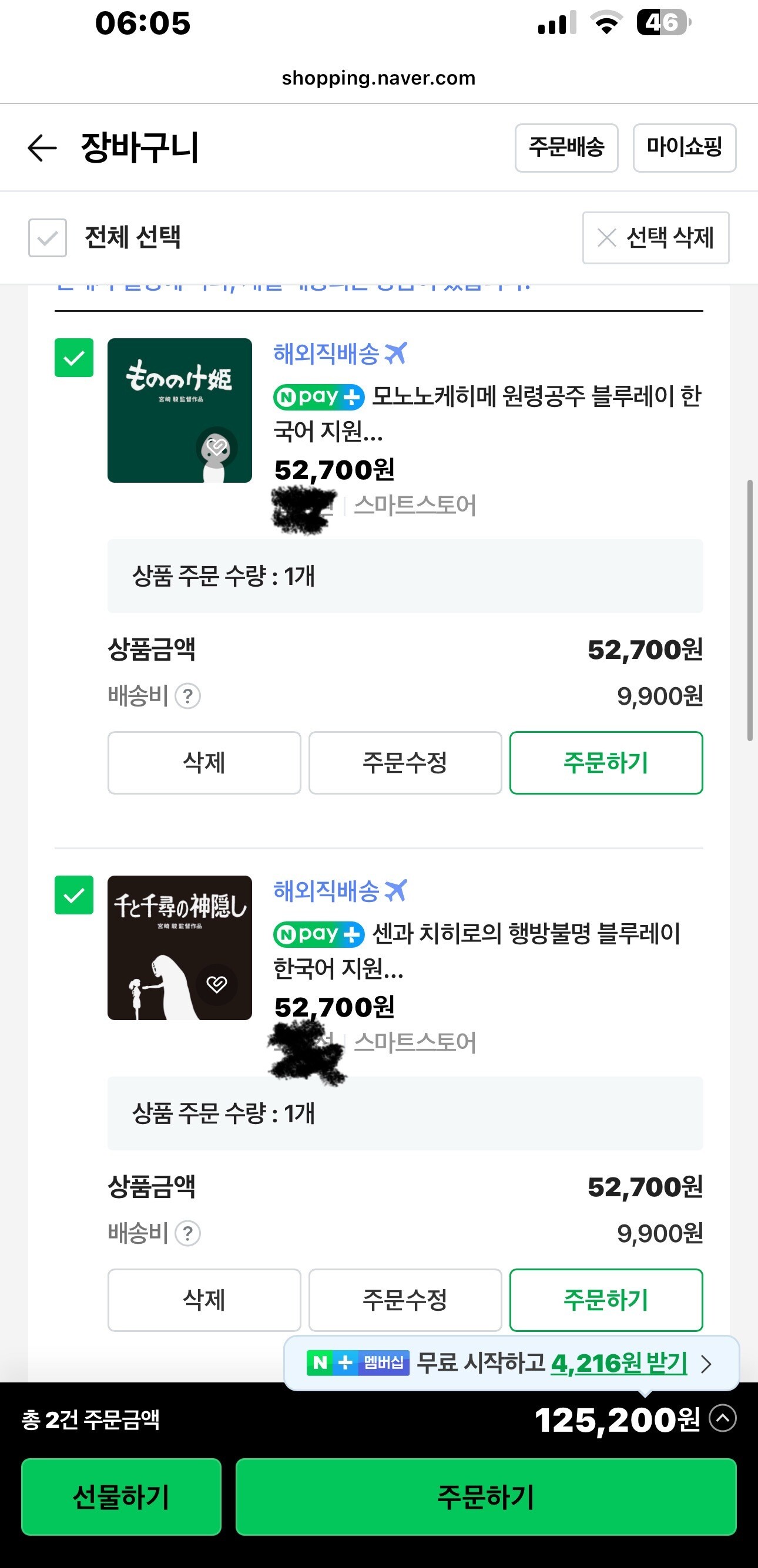This screenshot has width=758, height=1568.
Task: Click 주문수정 for the Mononoke item
Action: [x=405, y=763]
